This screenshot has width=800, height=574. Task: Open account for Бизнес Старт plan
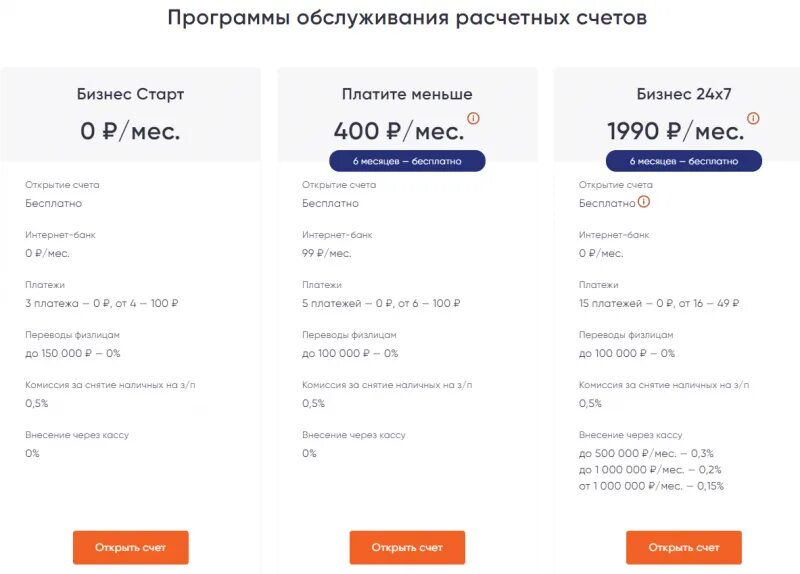click(131, 547)
